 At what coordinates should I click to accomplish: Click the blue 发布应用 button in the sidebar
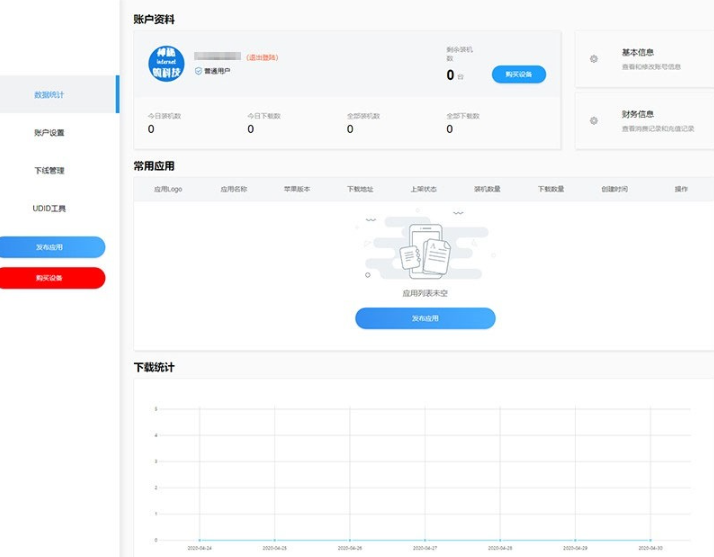[52, 247]
